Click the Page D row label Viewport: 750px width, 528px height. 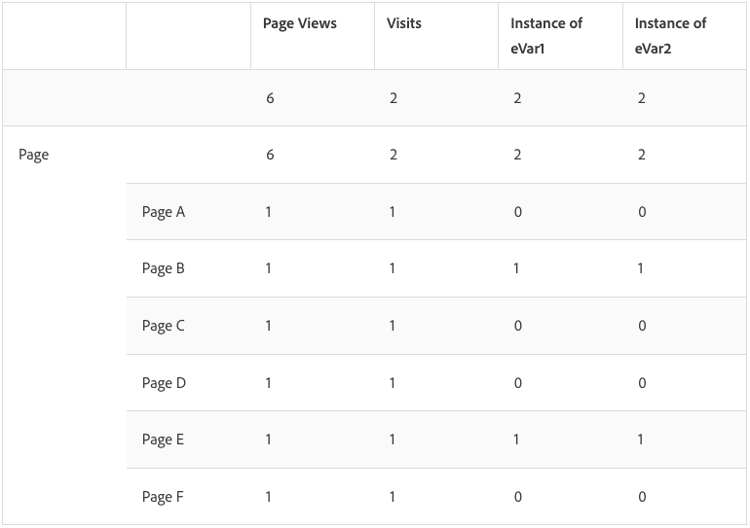coord(163,383)
